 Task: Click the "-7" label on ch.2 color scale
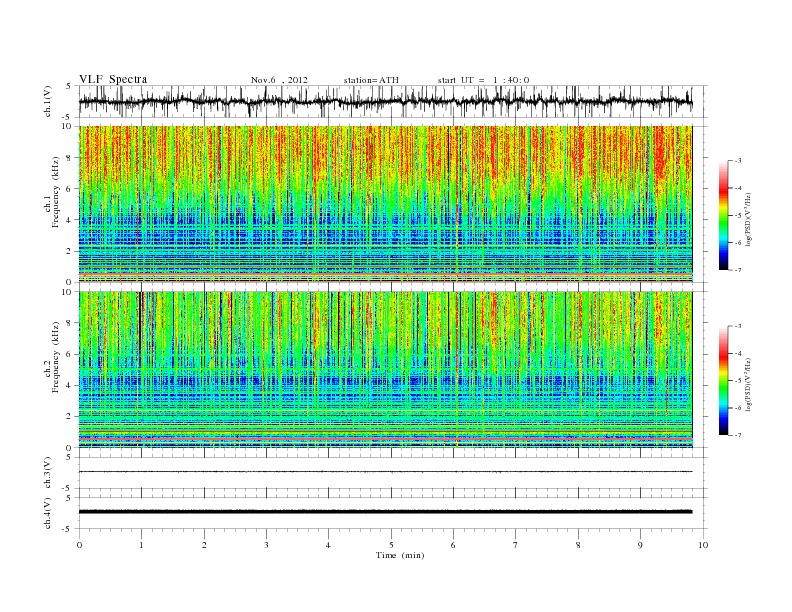(x=738, y=435)
